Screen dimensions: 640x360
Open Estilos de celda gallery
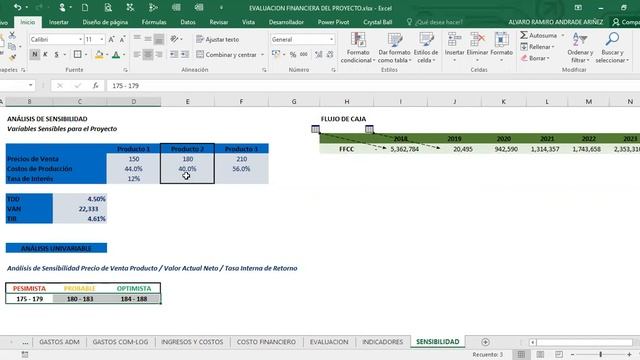click(x=426, y=48)
